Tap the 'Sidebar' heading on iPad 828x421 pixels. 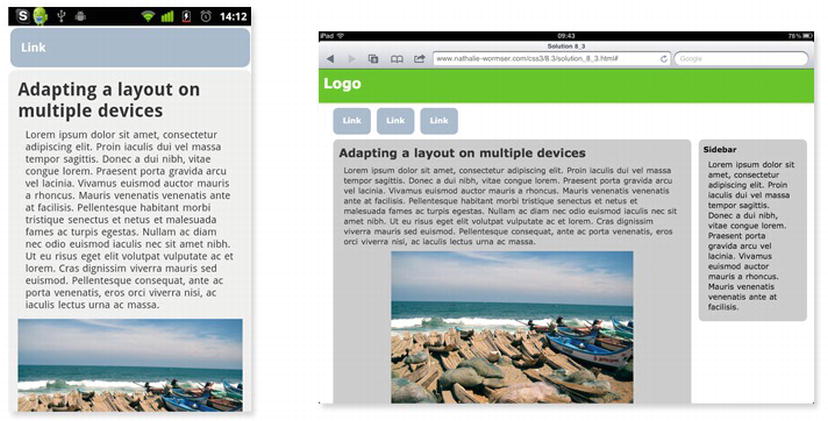720,149
